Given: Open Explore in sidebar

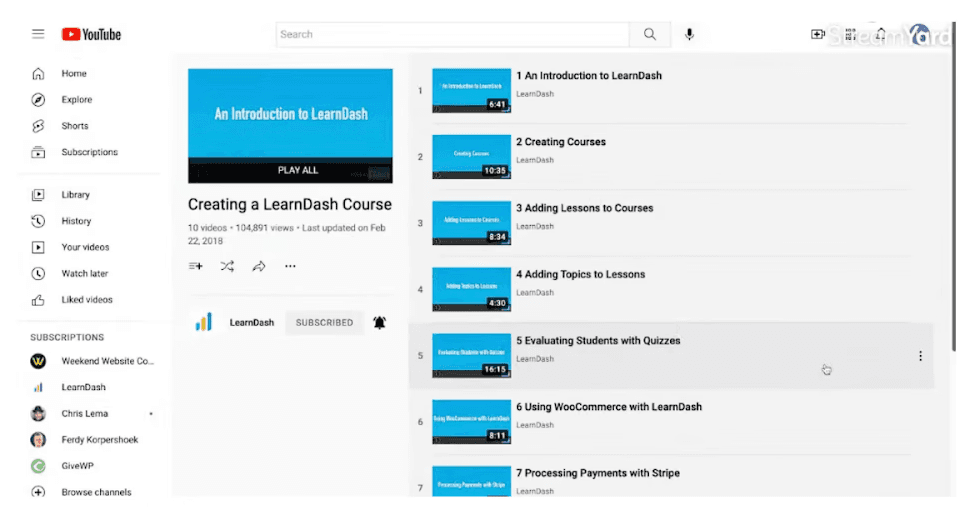Looking at the screenshot, I should 76,100.
